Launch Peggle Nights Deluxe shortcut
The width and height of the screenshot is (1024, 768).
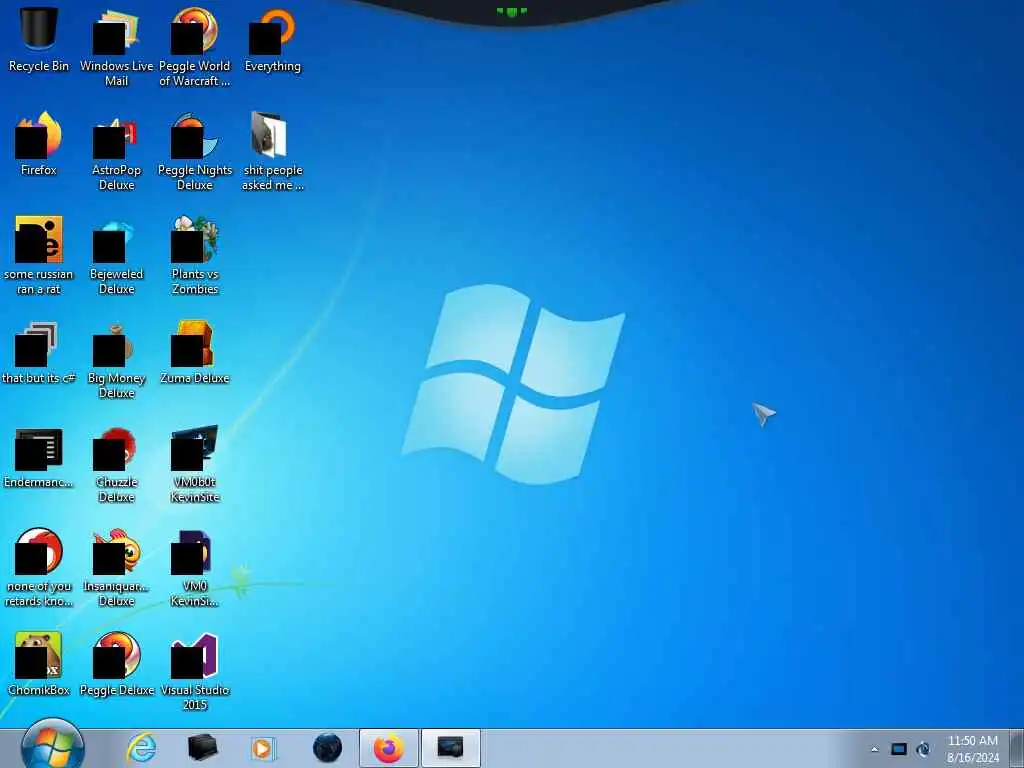(195, 150)
